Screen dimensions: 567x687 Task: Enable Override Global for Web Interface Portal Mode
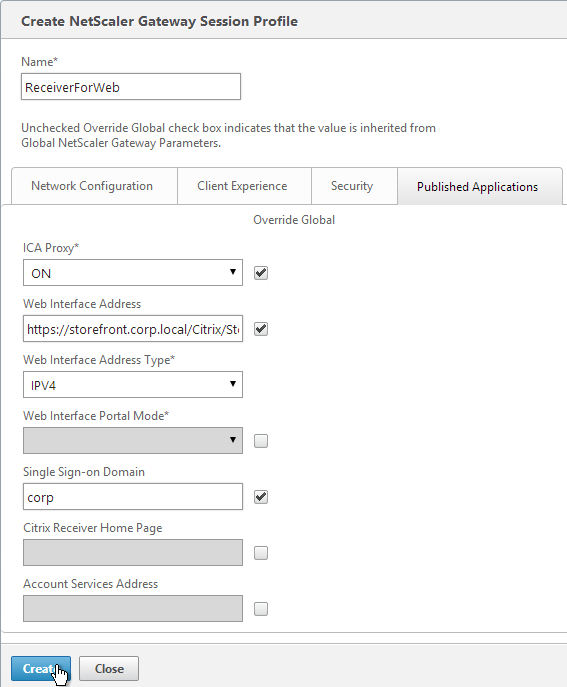point(261,441)
